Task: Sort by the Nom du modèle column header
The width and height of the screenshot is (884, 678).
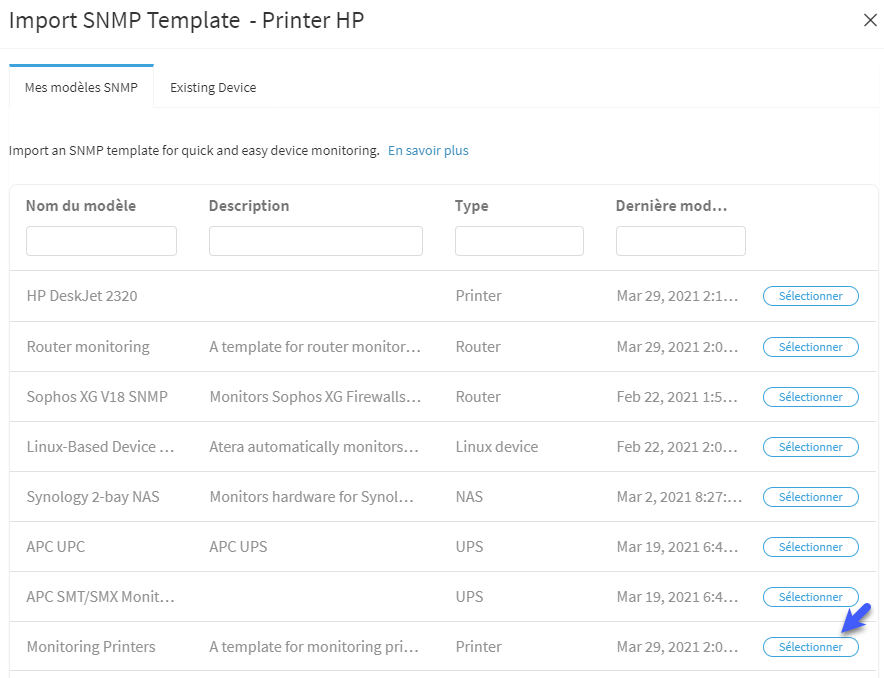Action: coord(81,206)
